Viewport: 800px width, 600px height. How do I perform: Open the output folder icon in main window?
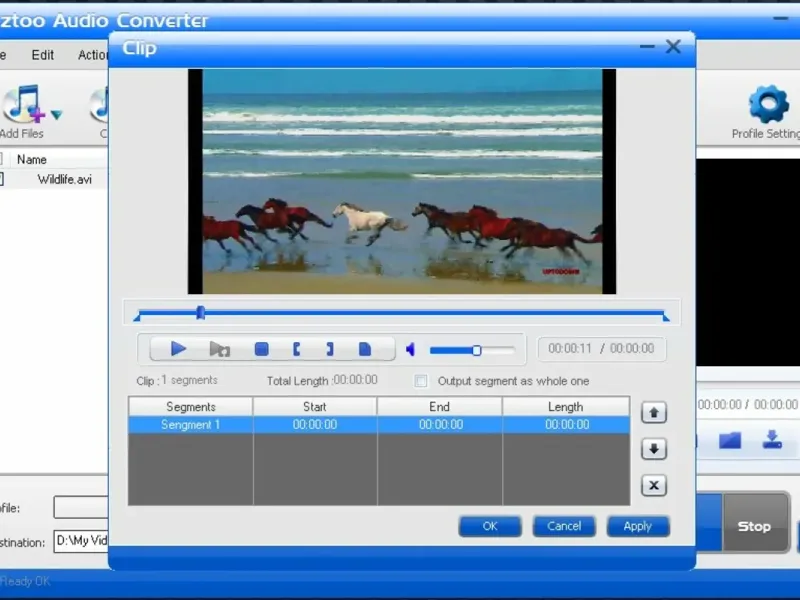(x=730, y=440)
